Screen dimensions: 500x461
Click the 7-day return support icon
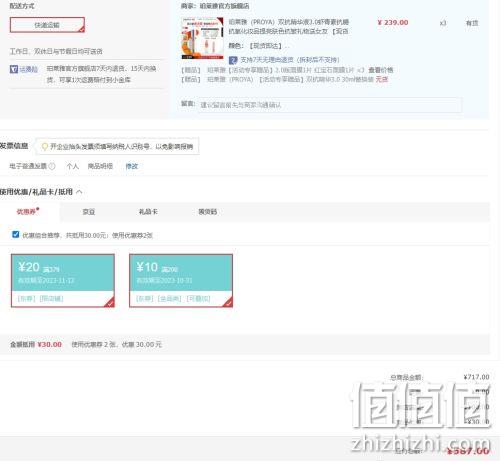[x=233, y=60]
